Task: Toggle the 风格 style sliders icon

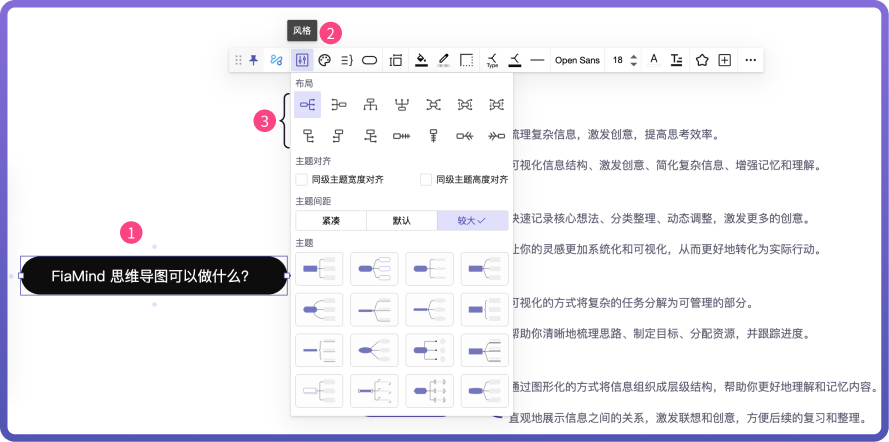Action: click(x=302, y=60)
